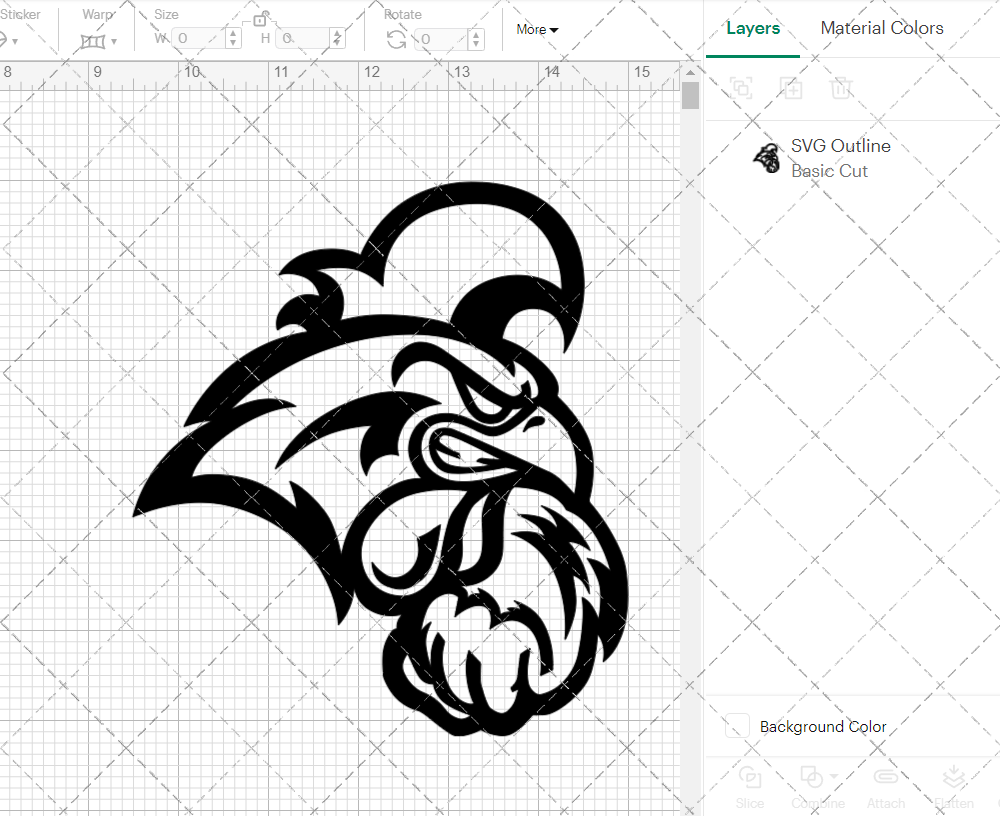The height and width of the screenshot is (816, 1000).
Task: Click the Basic Cut label
Action: click(830, 171)
